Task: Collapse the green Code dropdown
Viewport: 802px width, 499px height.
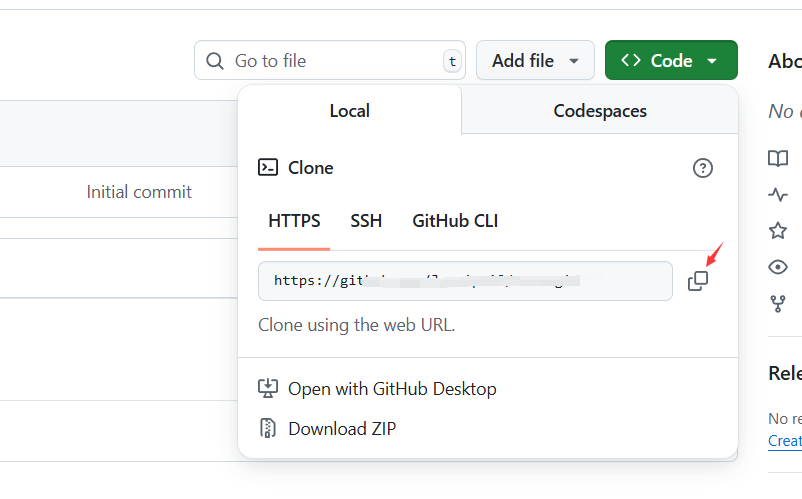Action: pos(671,60)
